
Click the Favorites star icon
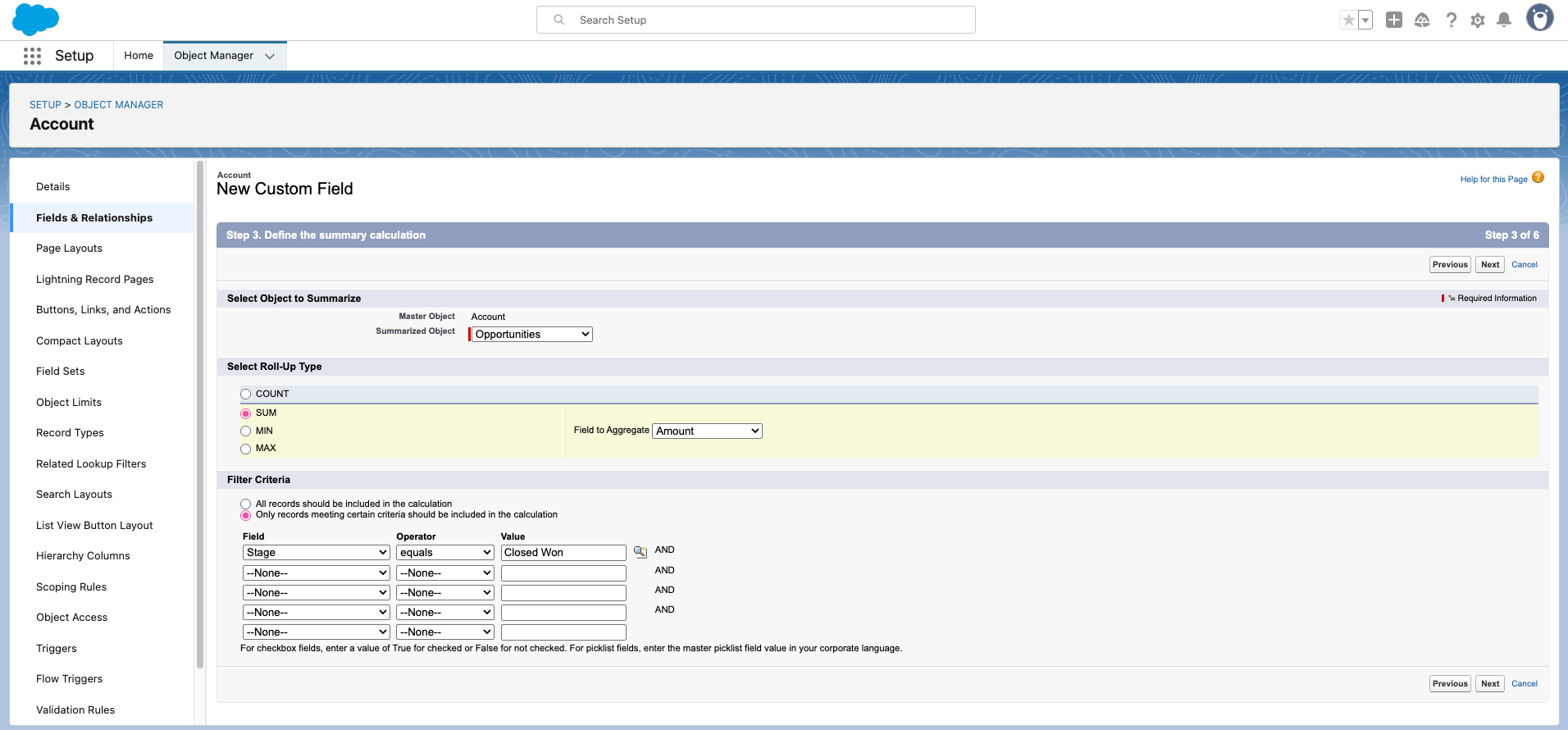point(1348,21)
